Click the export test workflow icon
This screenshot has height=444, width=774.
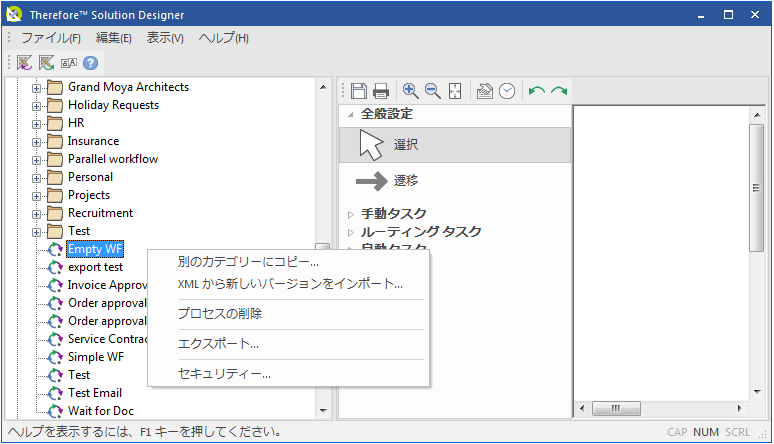tap(55, 267)
